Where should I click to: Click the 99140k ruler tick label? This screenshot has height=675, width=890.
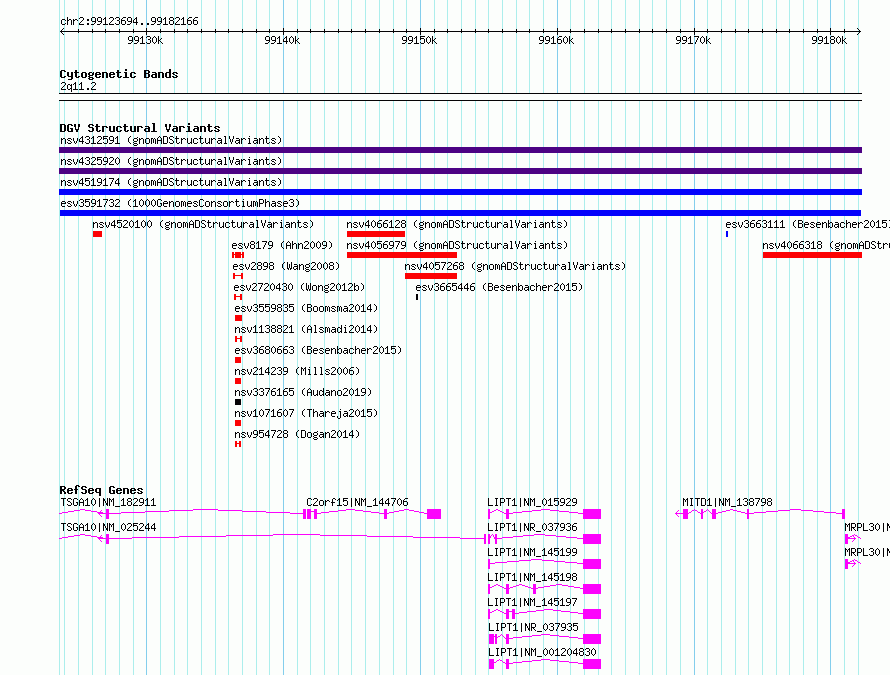[282, 40]
